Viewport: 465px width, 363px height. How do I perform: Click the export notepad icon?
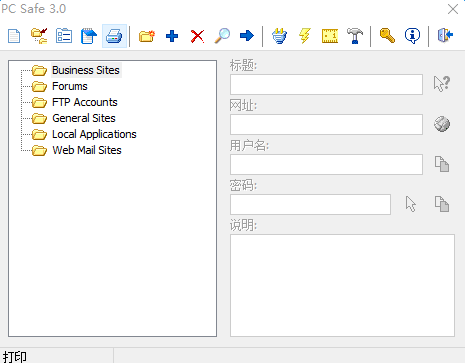pyautogui.click(x=89, y=36)
